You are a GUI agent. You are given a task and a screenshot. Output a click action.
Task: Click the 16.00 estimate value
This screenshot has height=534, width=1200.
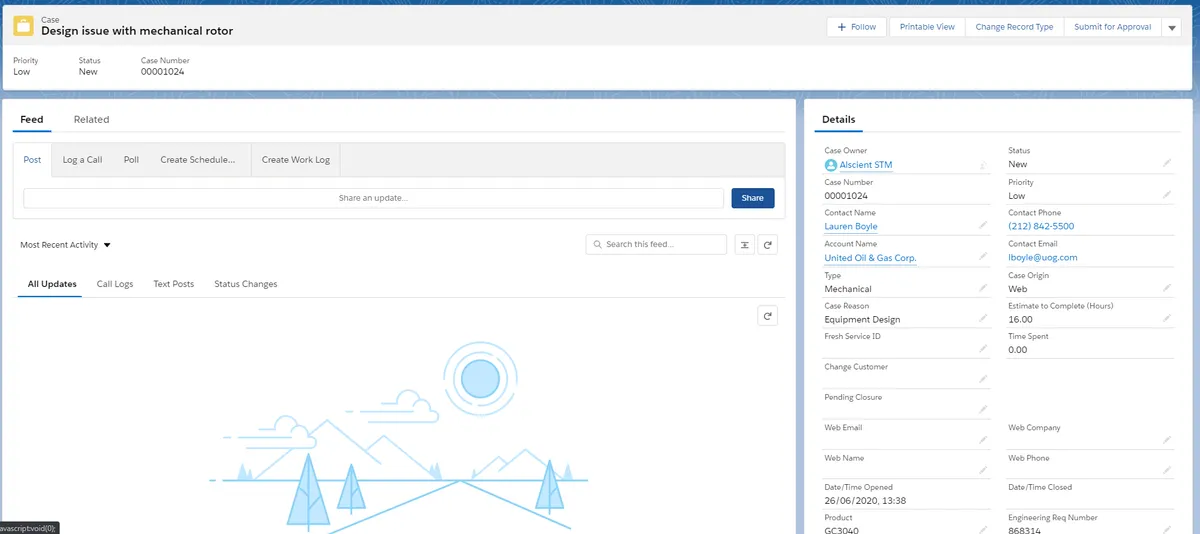[x=1020, y=320]
